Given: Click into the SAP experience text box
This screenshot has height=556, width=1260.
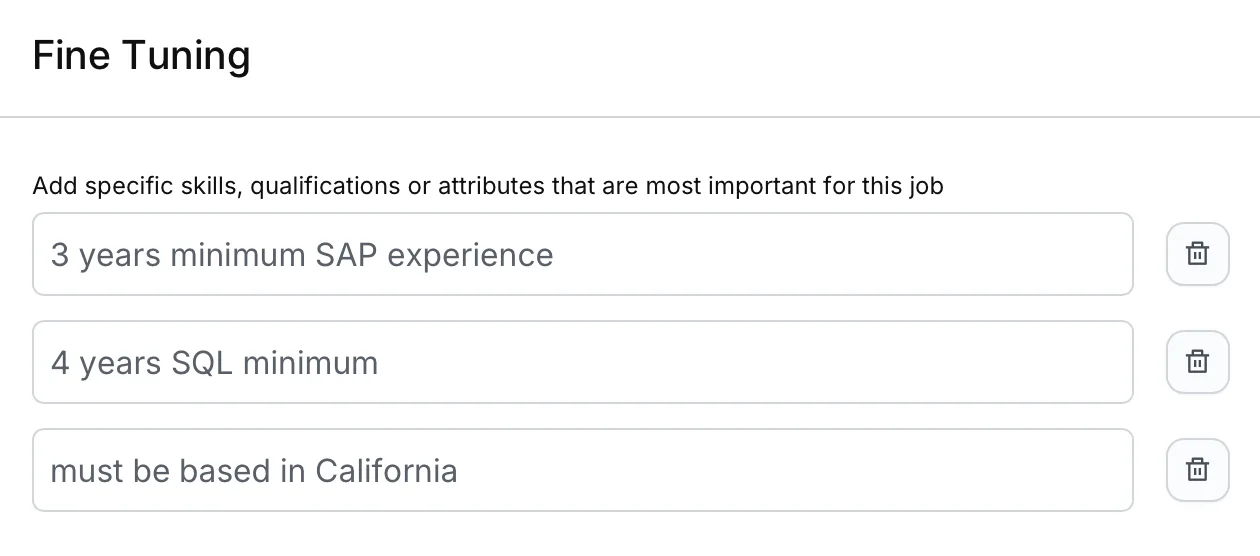Looking at the screenshot, I should point(582,254).
